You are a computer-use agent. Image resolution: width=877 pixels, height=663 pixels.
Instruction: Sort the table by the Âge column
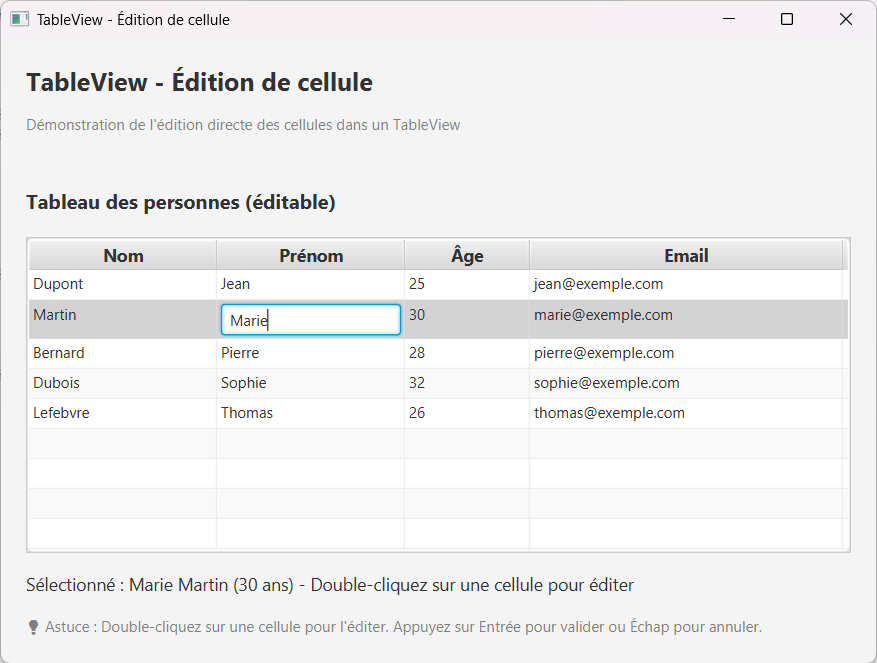point(466,255)
